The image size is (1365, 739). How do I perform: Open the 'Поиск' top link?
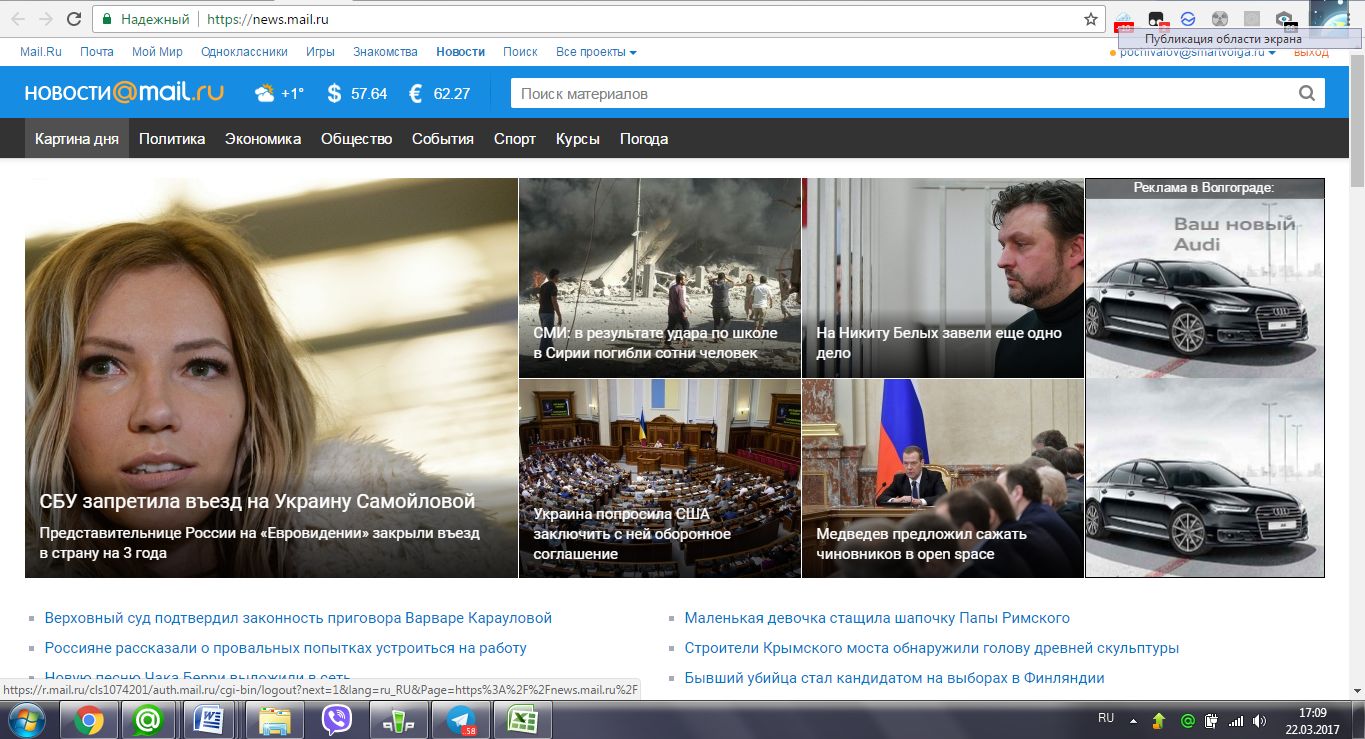click(x=520, y=52)
